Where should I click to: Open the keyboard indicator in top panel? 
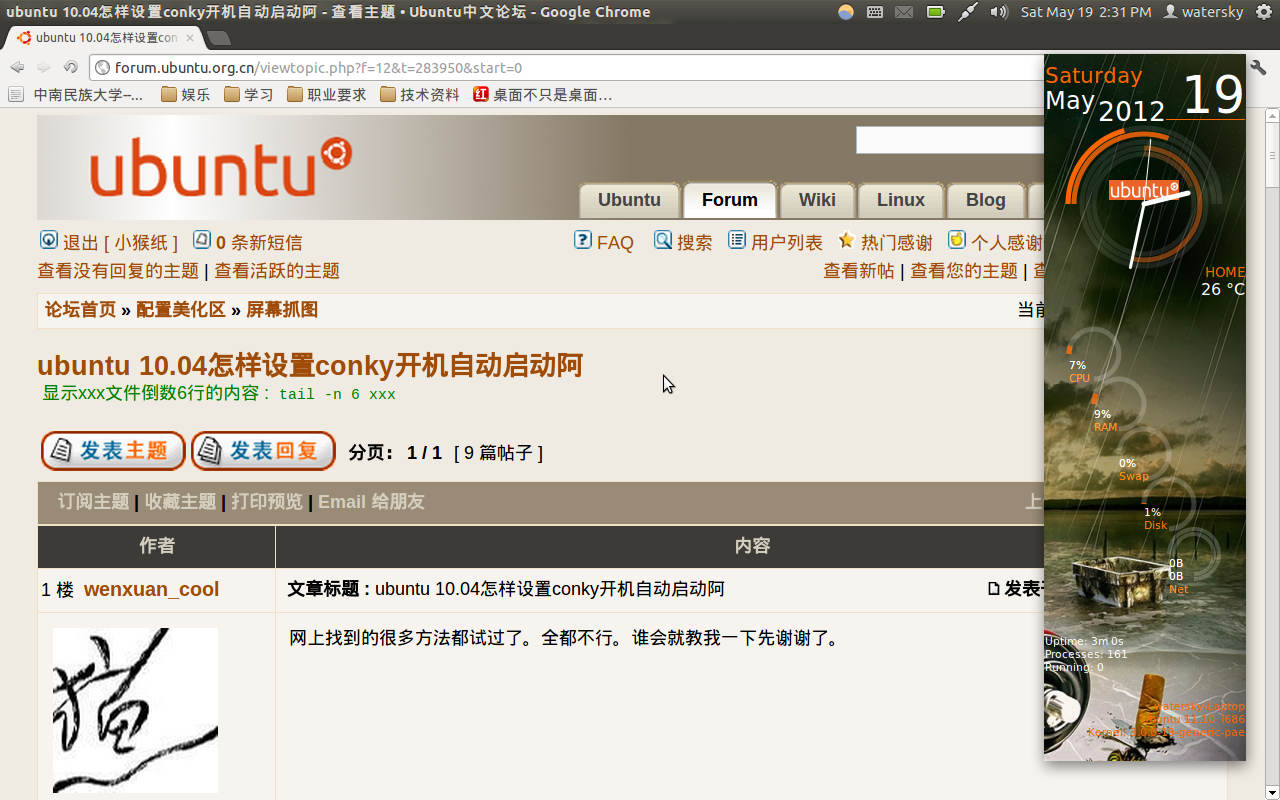coord(875,12)
